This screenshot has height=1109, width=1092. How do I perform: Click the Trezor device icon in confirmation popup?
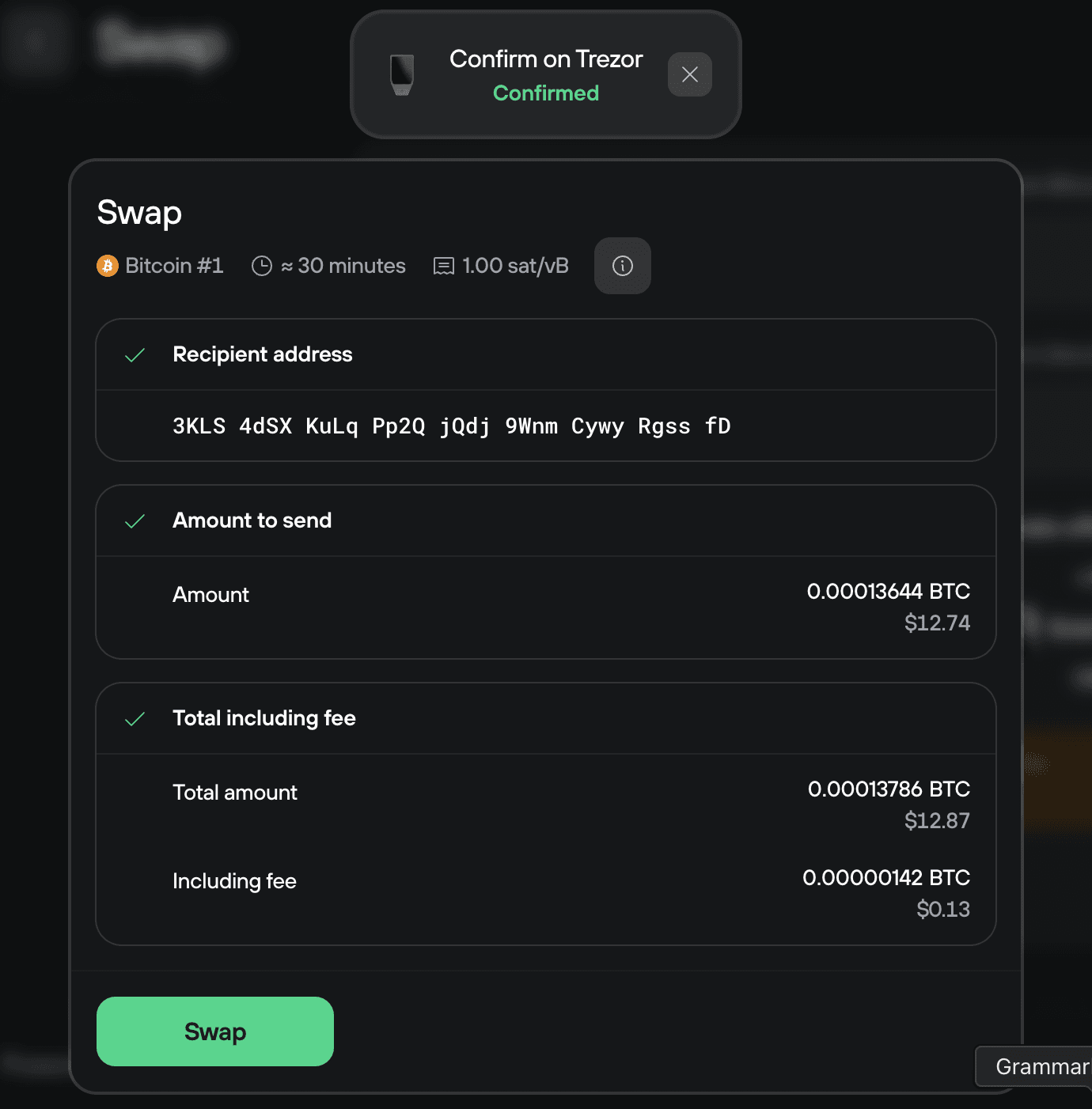pos(402,74)
